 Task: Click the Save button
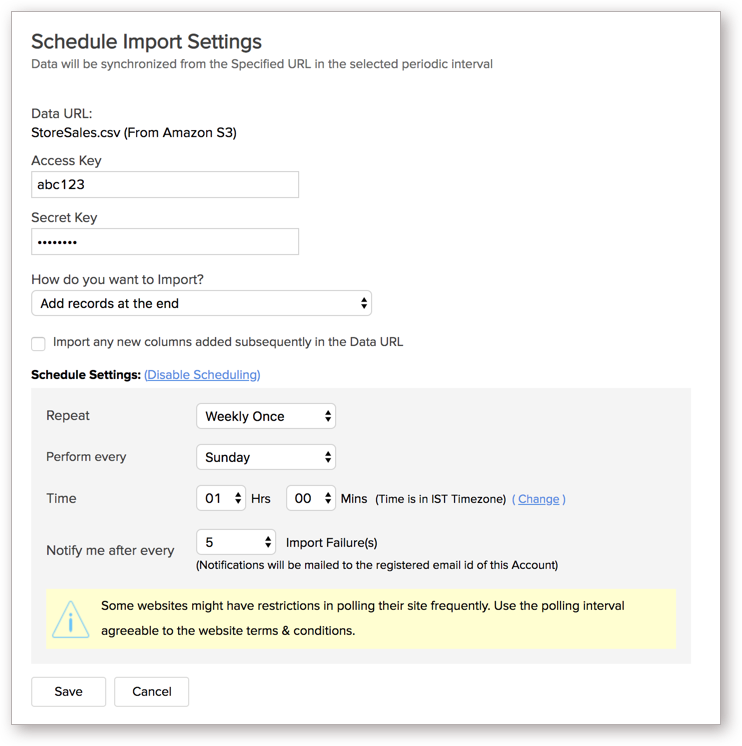68,692
